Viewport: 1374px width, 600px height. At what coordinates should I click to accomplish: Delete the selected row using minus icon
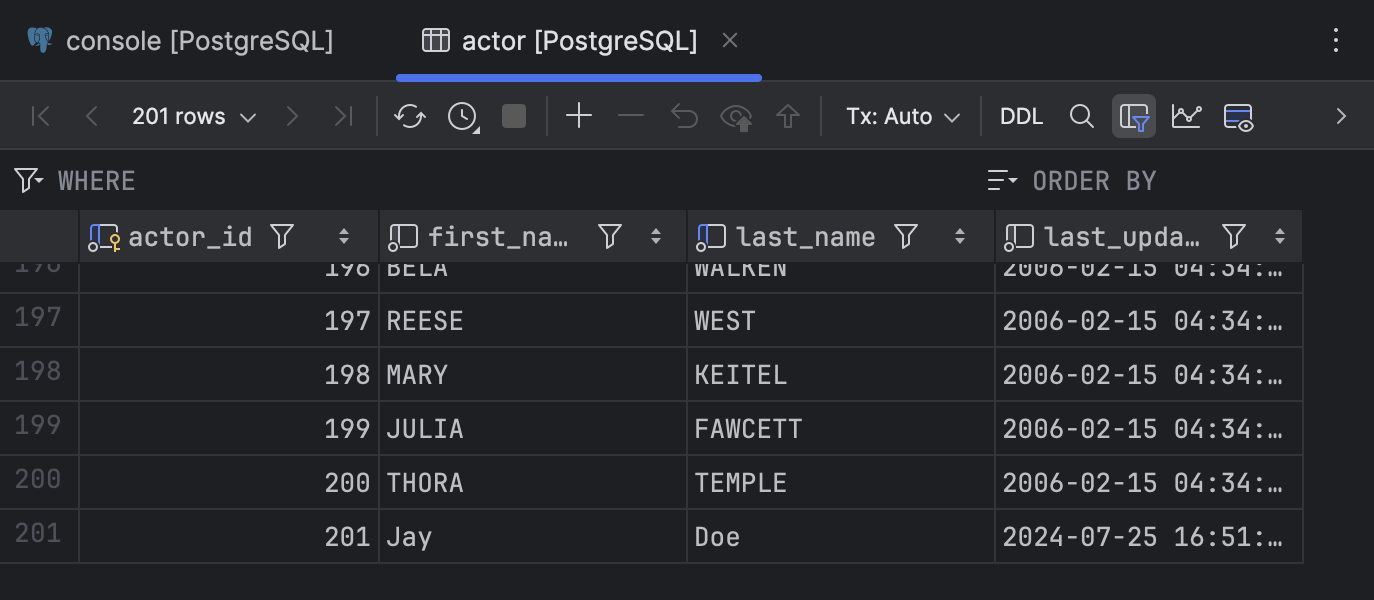630,116
